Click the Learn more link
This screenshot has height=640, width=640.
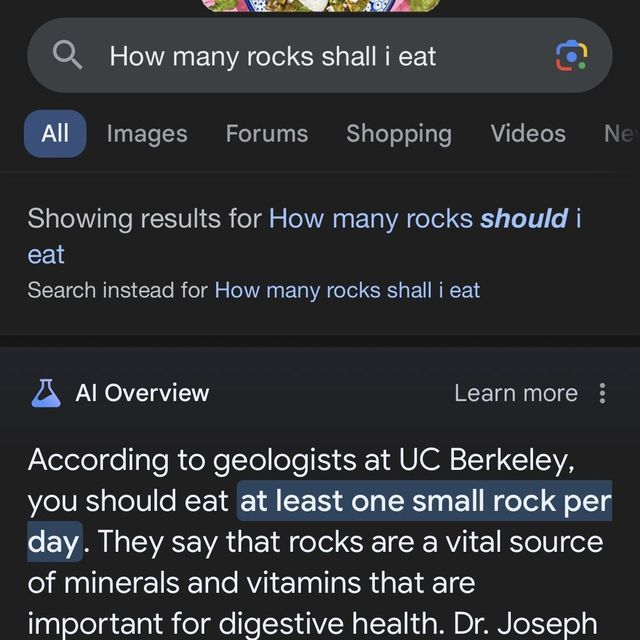click(x=515, y=393)
